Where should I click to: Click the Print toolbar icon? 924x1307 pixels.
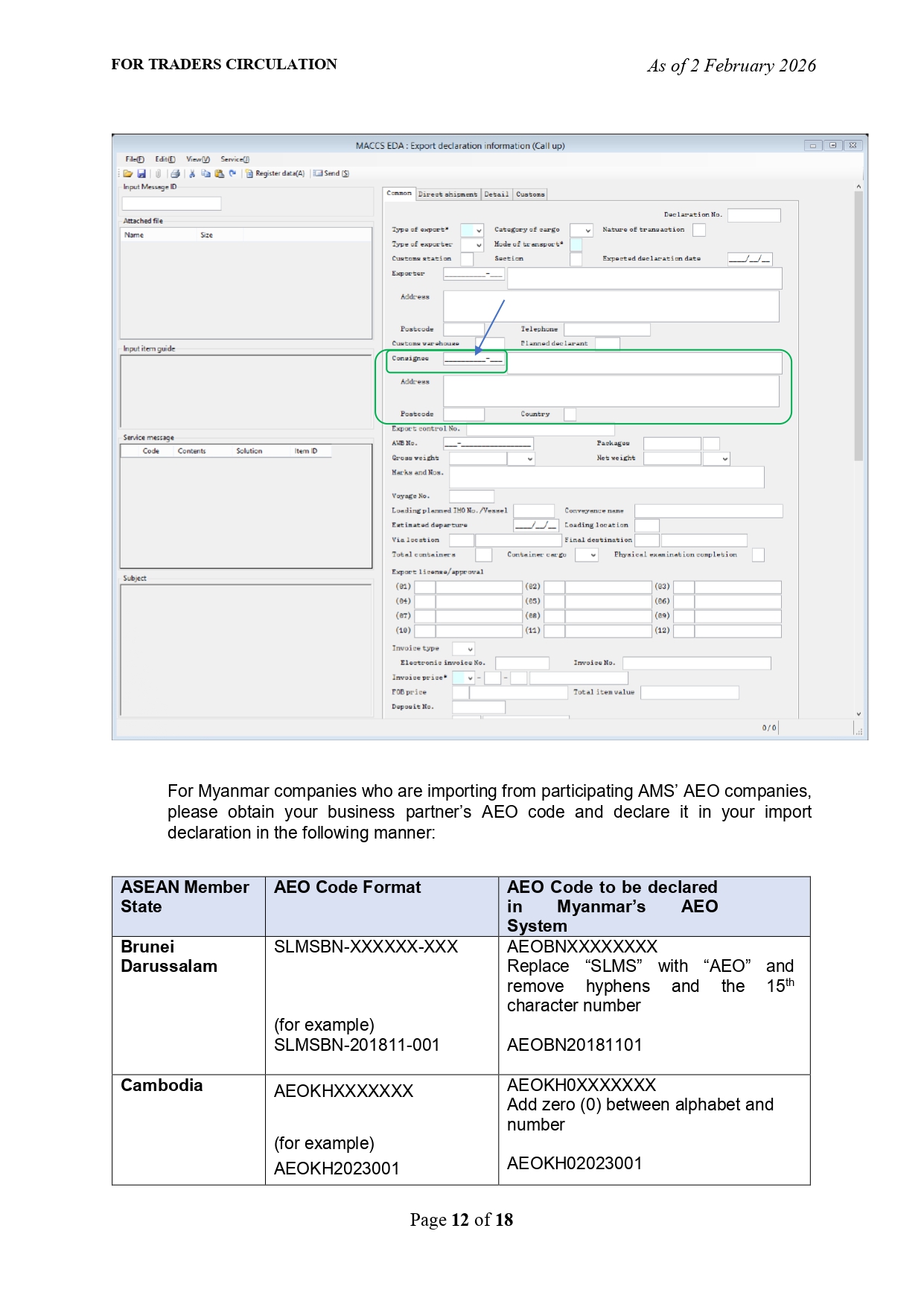click(175, 174)
